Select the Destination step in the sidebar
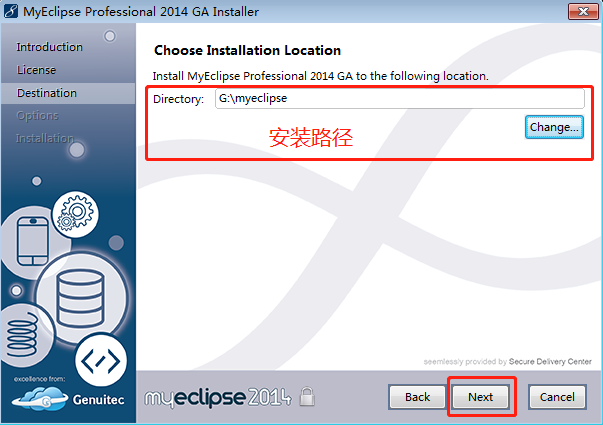This screenshot has height=425, width=603. coord(47,93)
